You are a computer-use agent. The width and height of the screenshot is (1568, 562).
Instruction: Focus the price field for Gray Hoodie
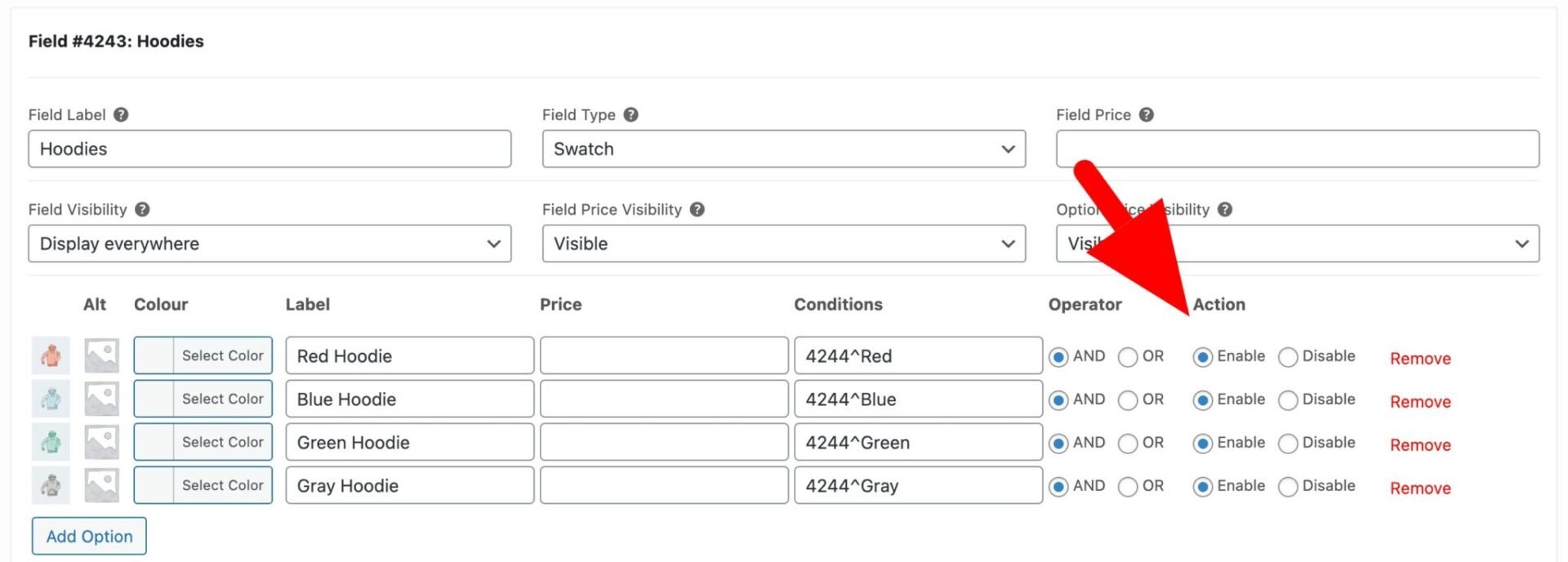tap(664, 485)
